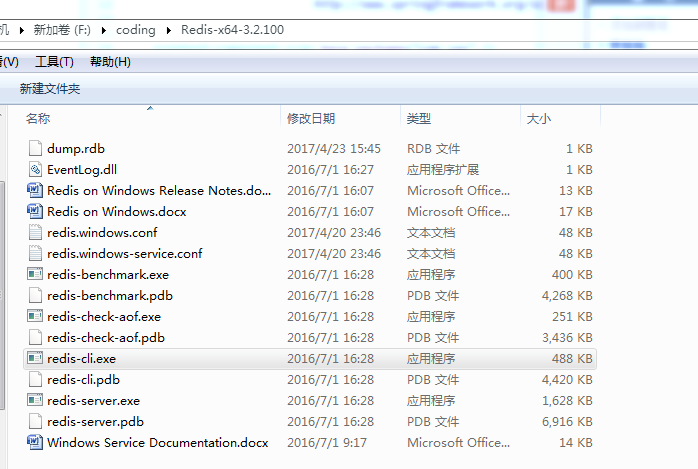Sort by the 名称 column header

tap(38, 118)
